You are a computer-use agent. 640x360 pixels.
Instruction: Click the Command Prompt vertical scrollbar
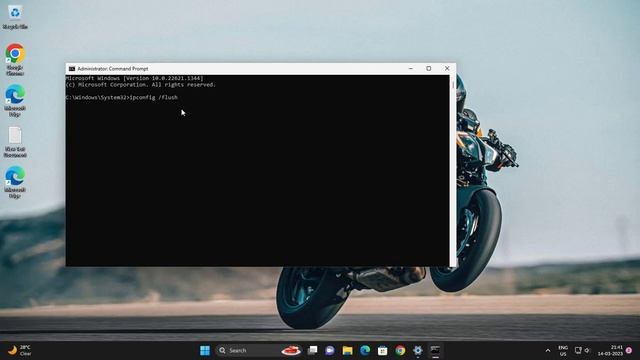[x=453, y=171]
